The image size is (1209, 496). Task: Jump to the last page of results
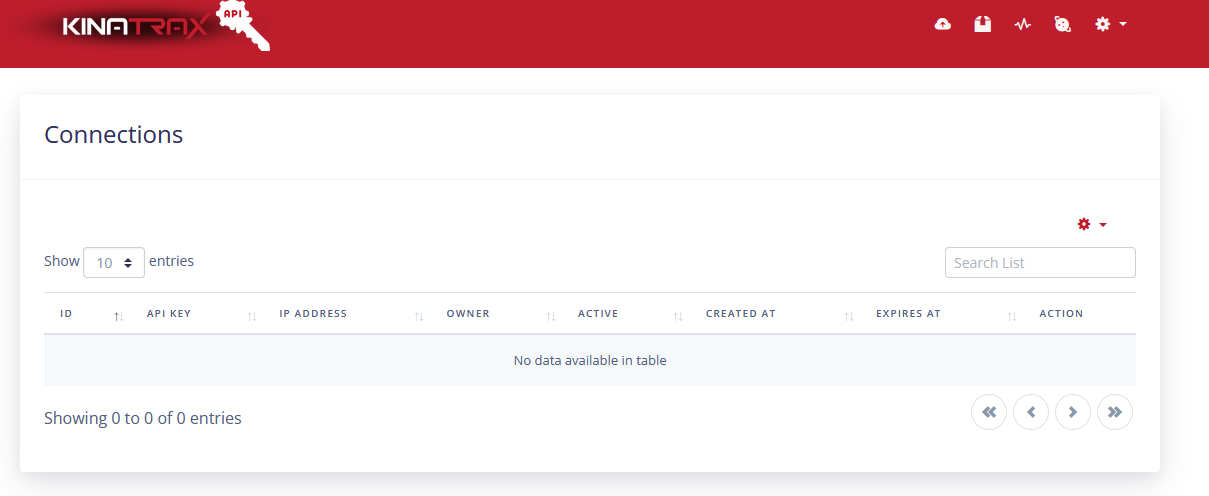1114,412
